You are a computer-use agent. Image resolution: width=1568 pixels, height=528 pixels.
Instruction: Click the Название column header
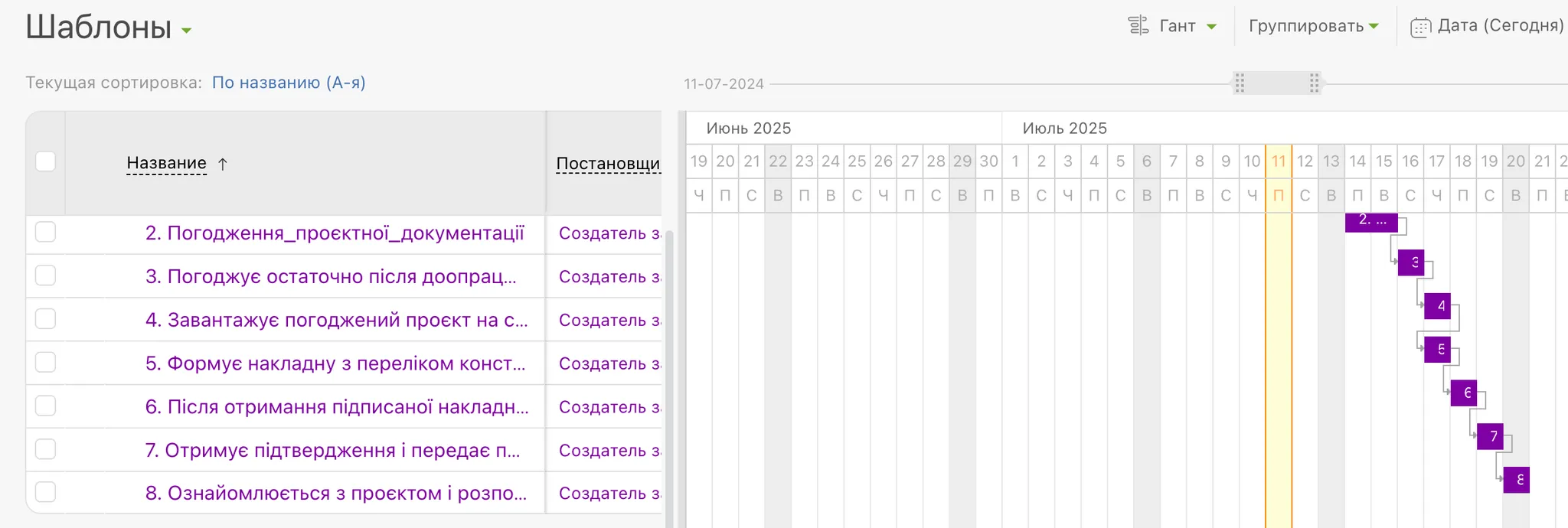click(x=166, y=163)
